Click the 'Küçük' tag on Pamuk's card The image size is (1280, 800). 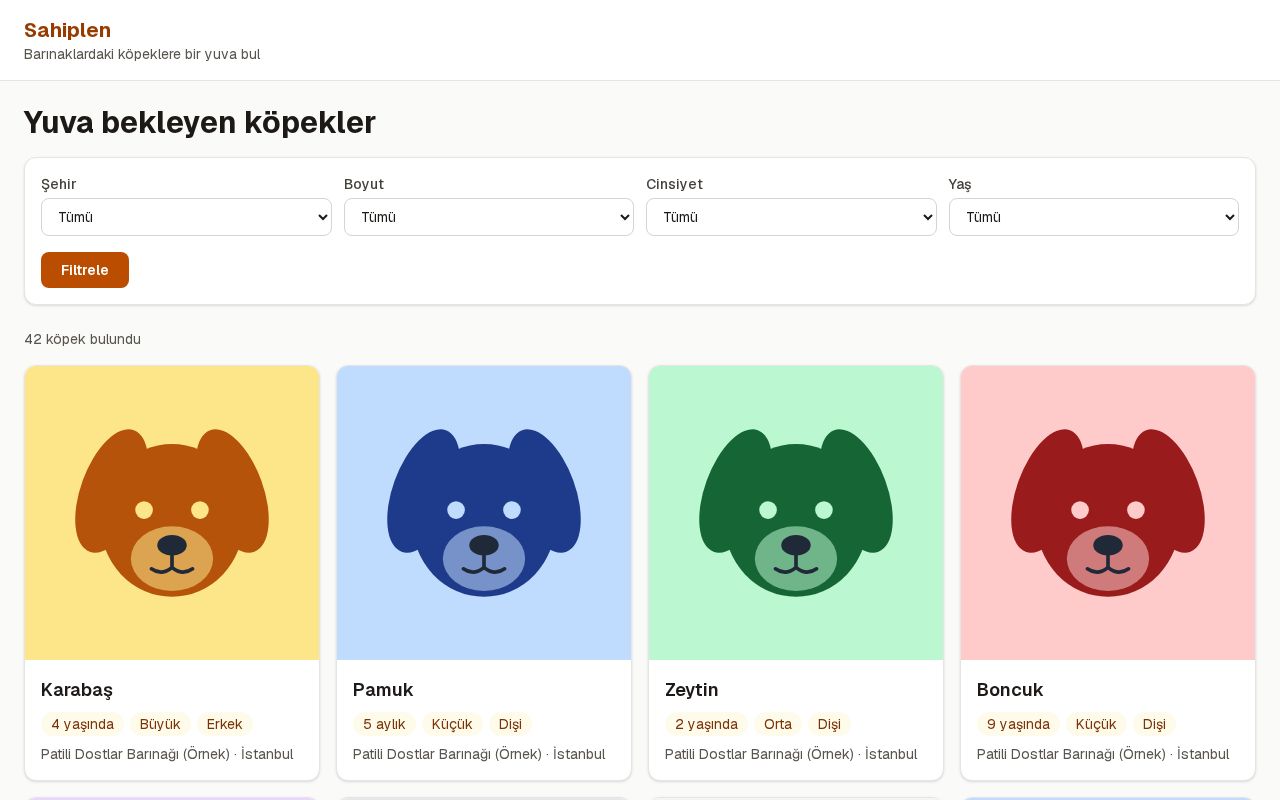(452, 724)
